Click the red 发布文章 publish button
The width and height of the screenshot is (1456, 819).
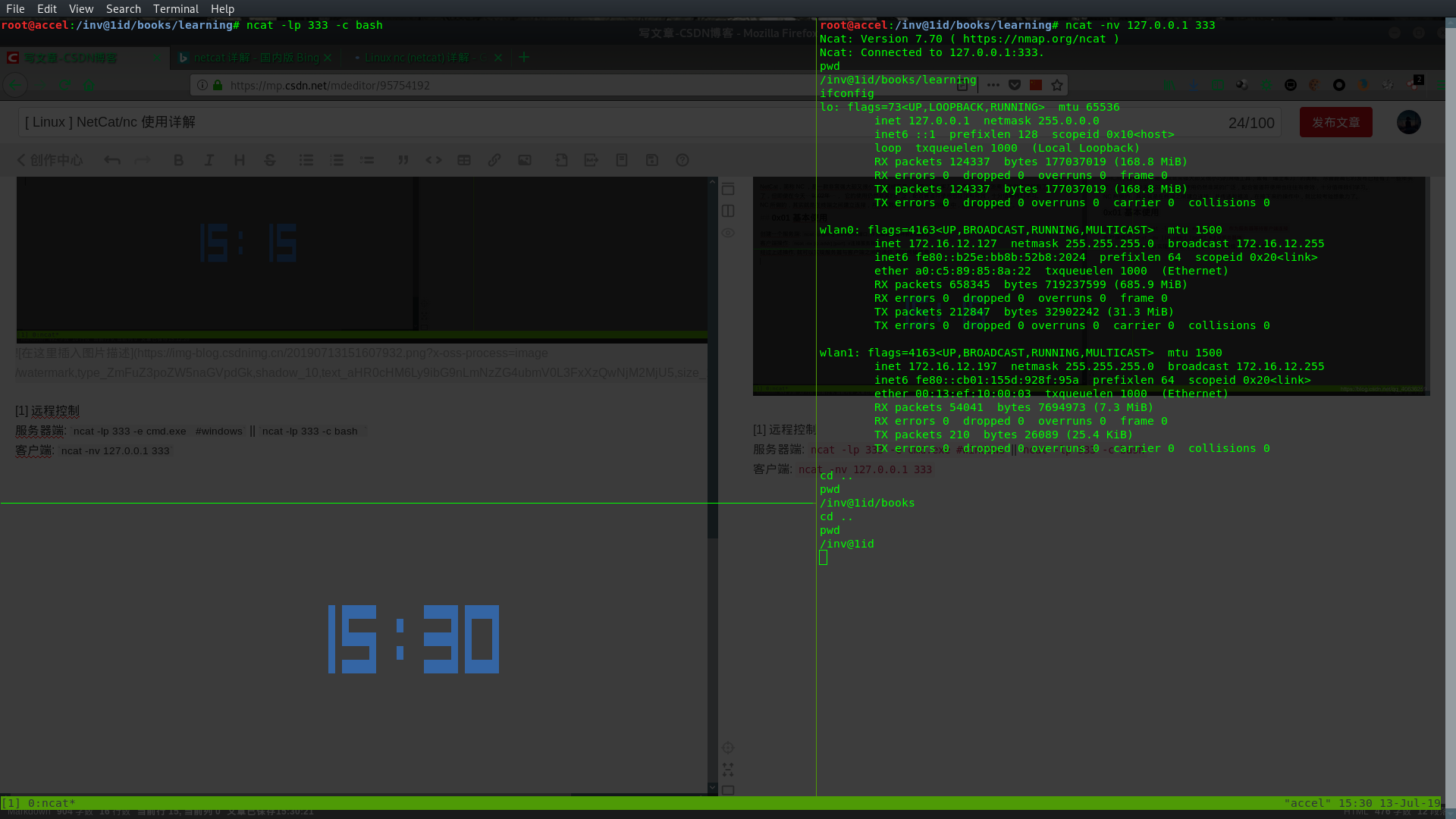[1335, 122]
